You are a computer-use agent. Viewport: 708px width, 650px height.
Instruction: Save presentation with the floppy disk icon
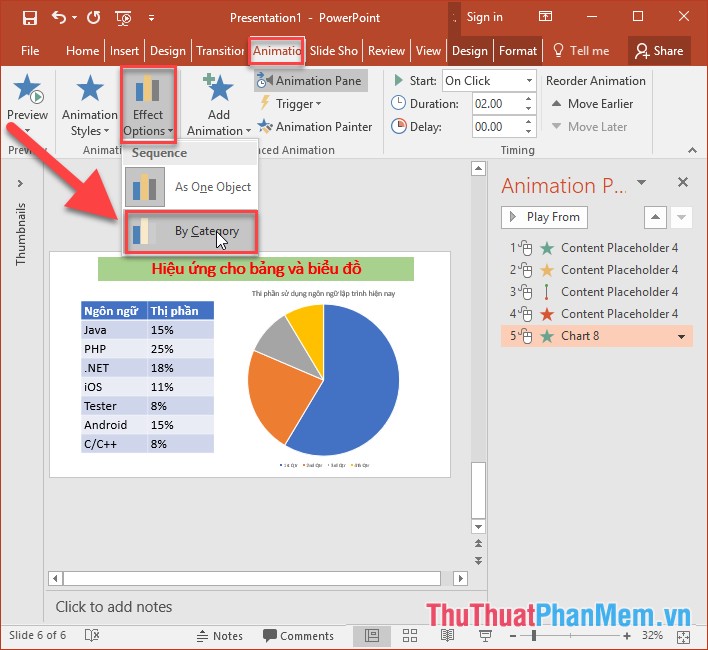tap(29, 18)
